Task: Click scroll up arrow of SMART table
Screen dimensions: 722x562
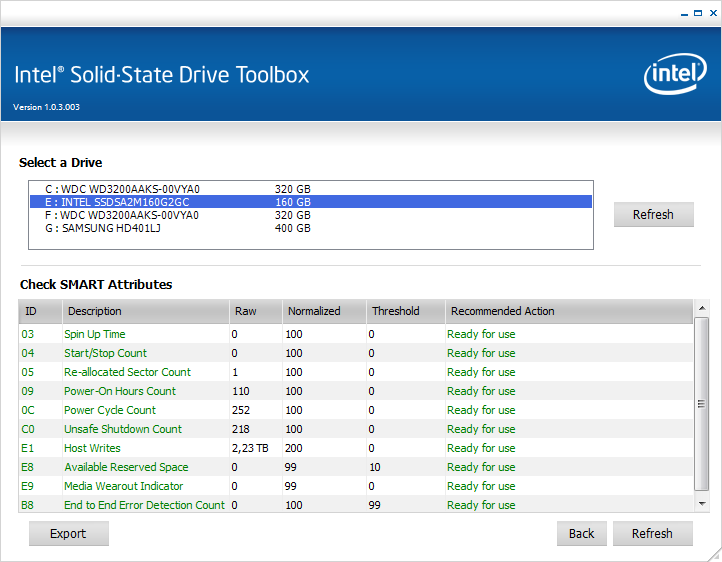Action: 702,308
